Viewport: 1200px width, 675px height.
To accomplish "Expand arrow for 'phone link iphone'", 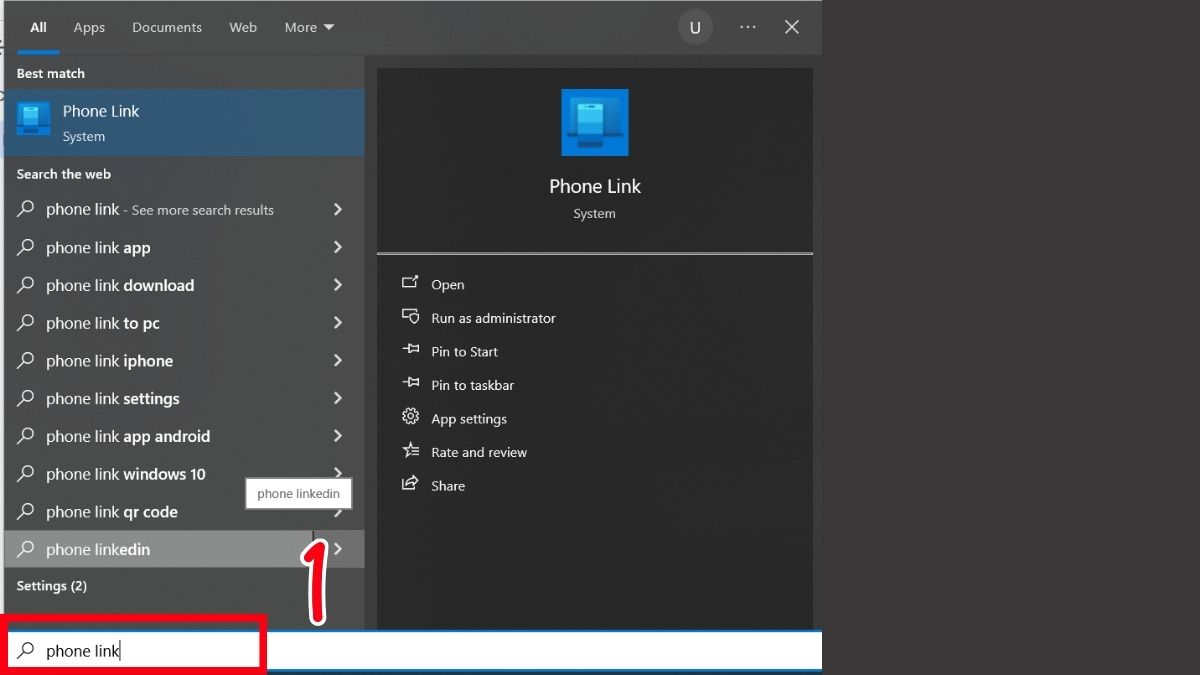I will pyautogui.click(x=338, y=360).
